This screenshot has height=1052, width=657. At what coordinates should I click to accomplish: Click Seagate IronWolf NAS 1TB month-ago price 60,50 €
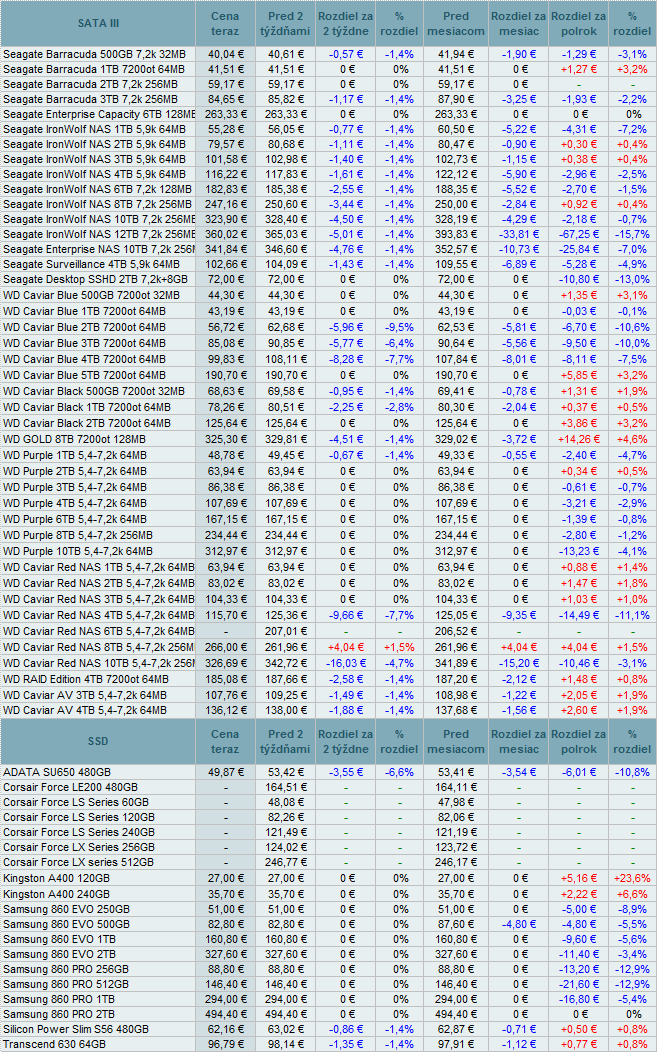click(x=456, y=129)
